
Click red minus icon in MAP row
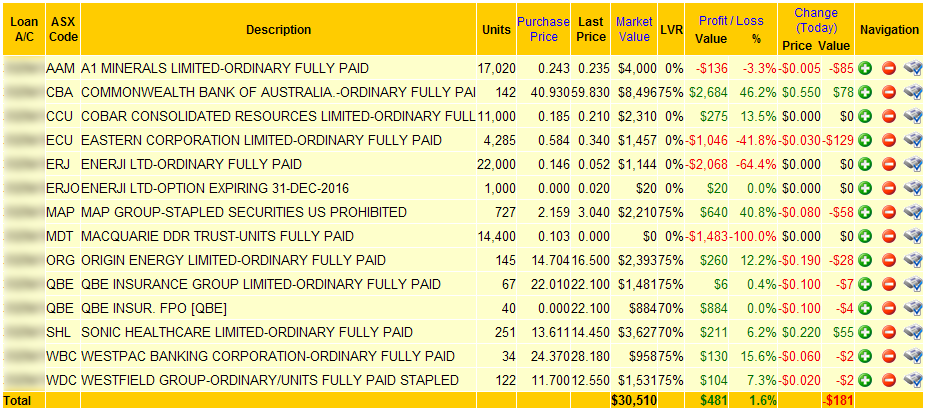click(x=889, y=212)
